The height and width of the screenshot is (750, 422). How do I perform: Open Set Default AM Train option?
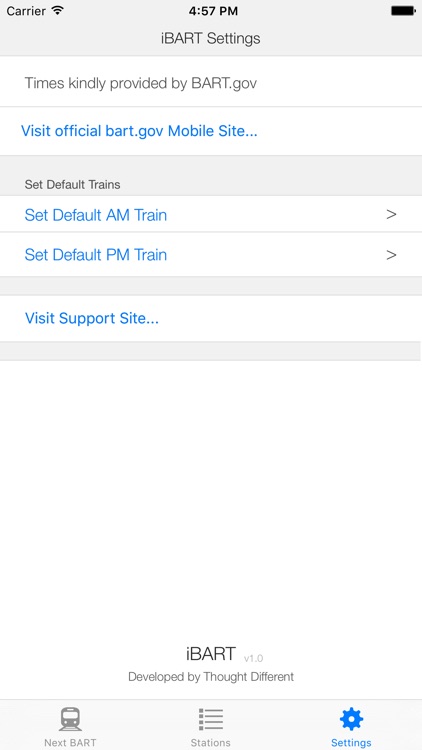tap(211, 214)
